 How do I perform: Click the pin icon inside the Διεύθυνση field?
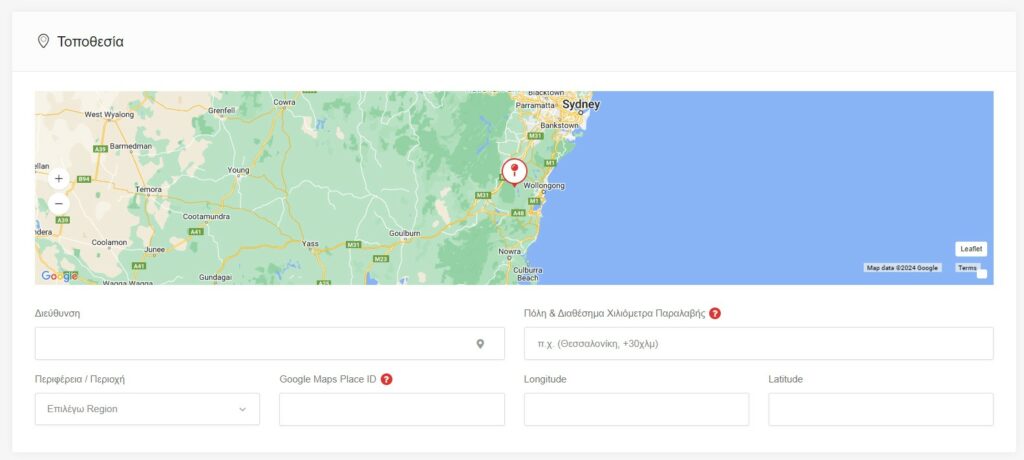480,344
